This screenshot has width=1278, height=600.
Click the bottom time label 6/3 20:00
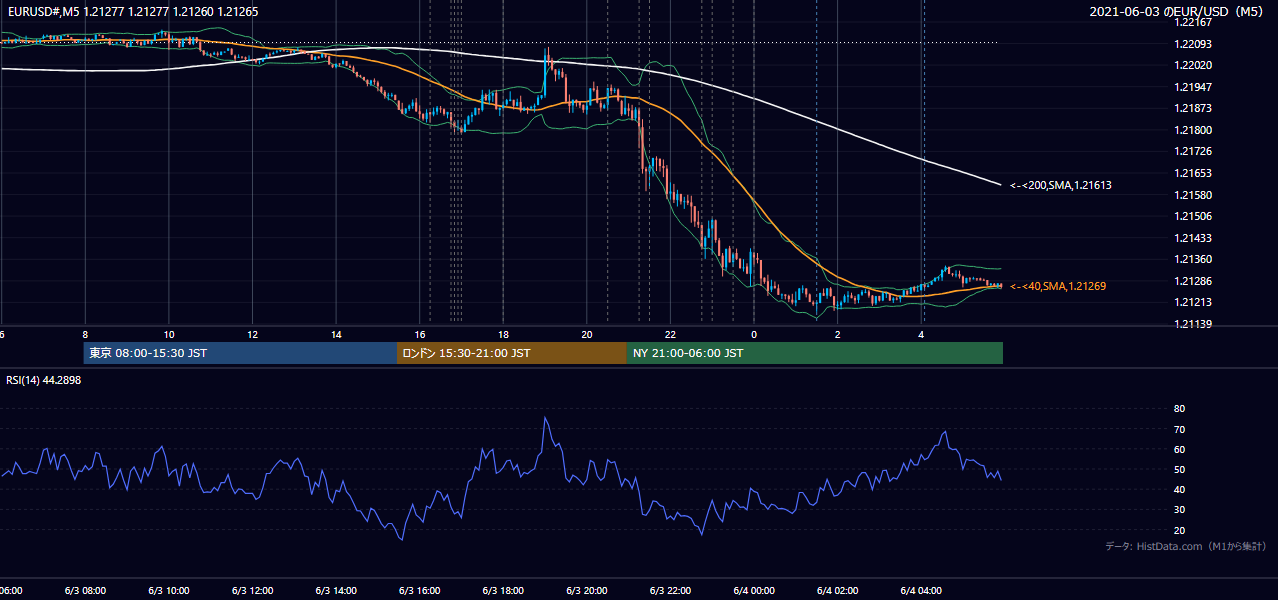(587, 590)
